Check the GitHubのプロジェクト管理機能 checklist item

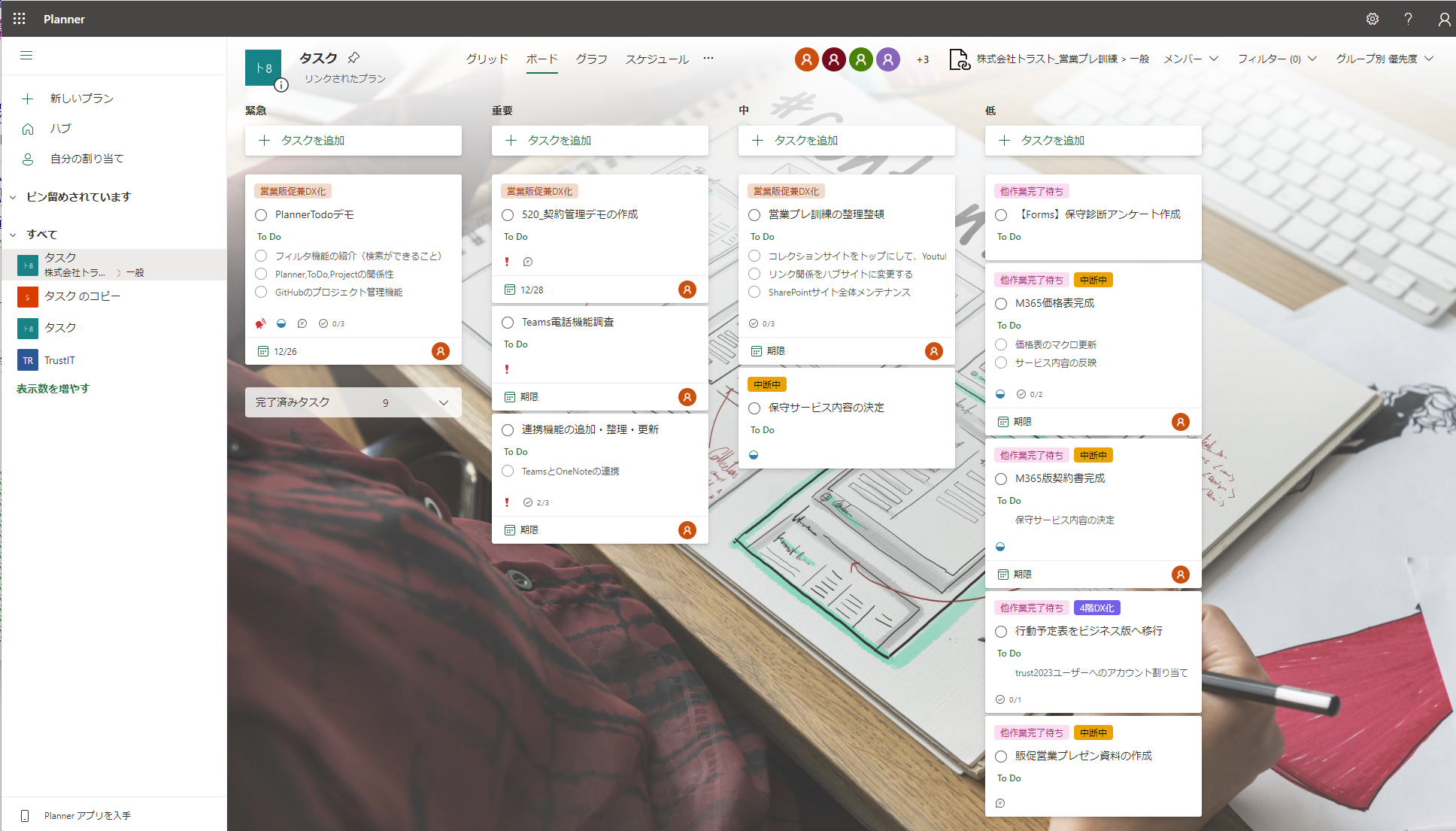261,292
